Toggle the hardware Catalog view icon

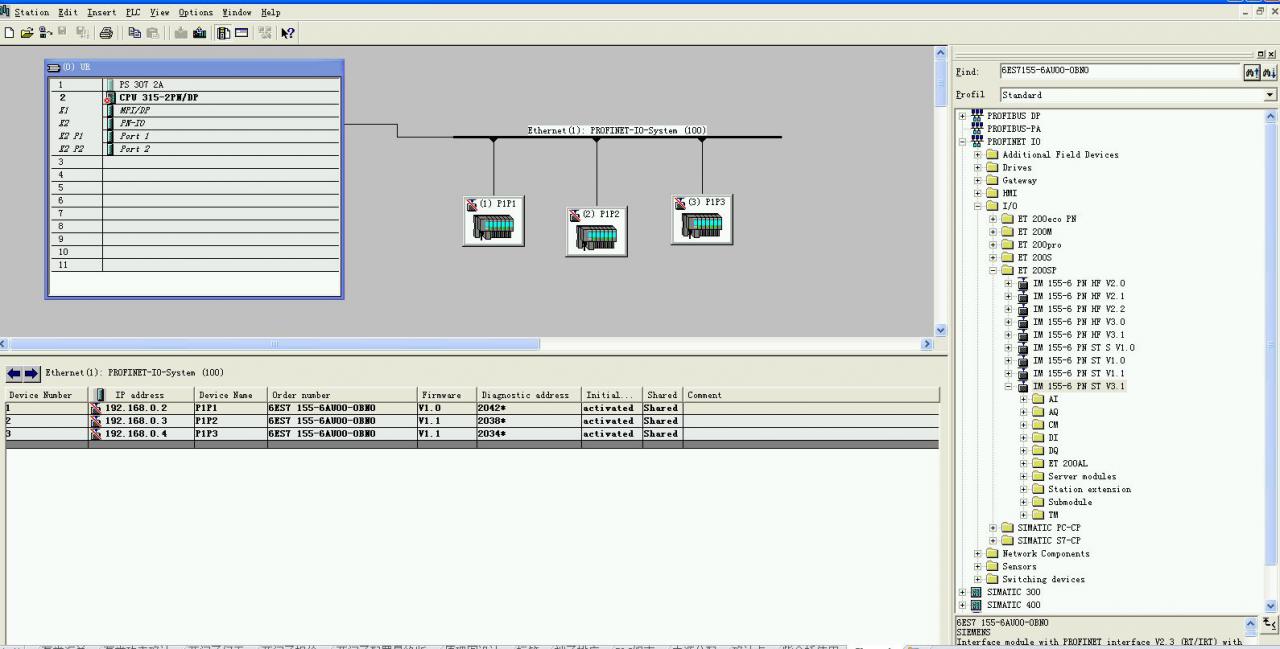click(x=224, y=32)
